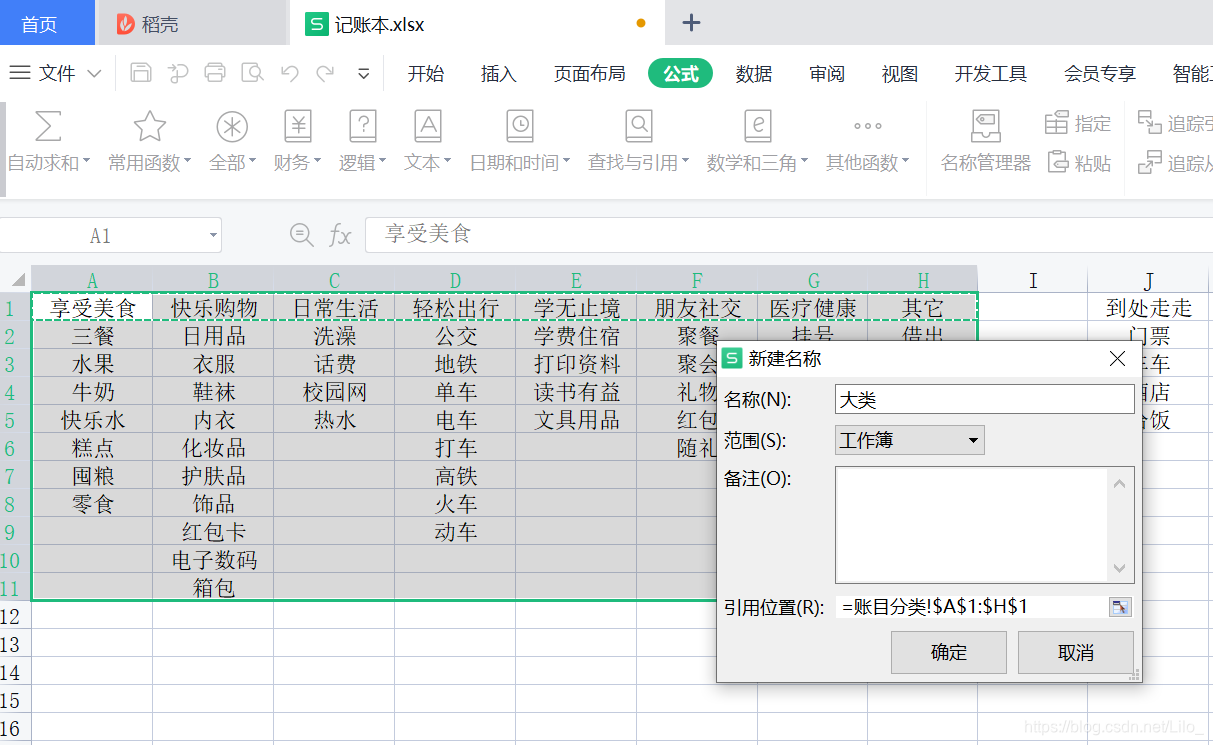
Task: Cancel the dialog with 取消
Action: 1076,652
